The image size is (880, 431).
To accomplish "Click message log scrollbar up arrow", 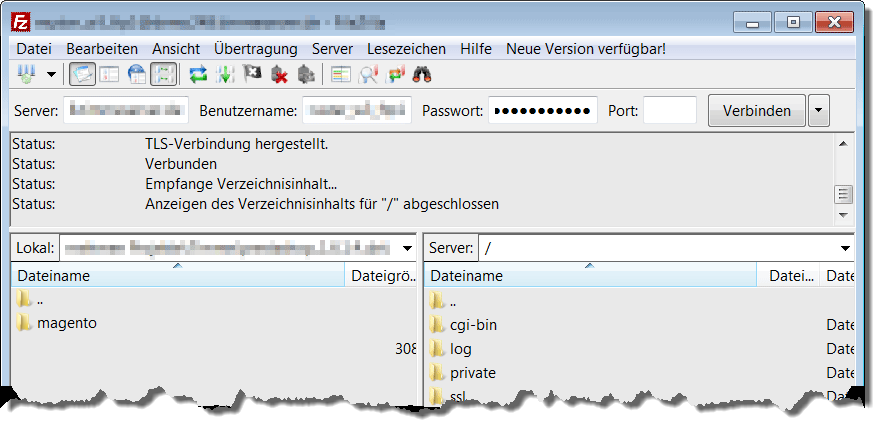I will point(843,144).
